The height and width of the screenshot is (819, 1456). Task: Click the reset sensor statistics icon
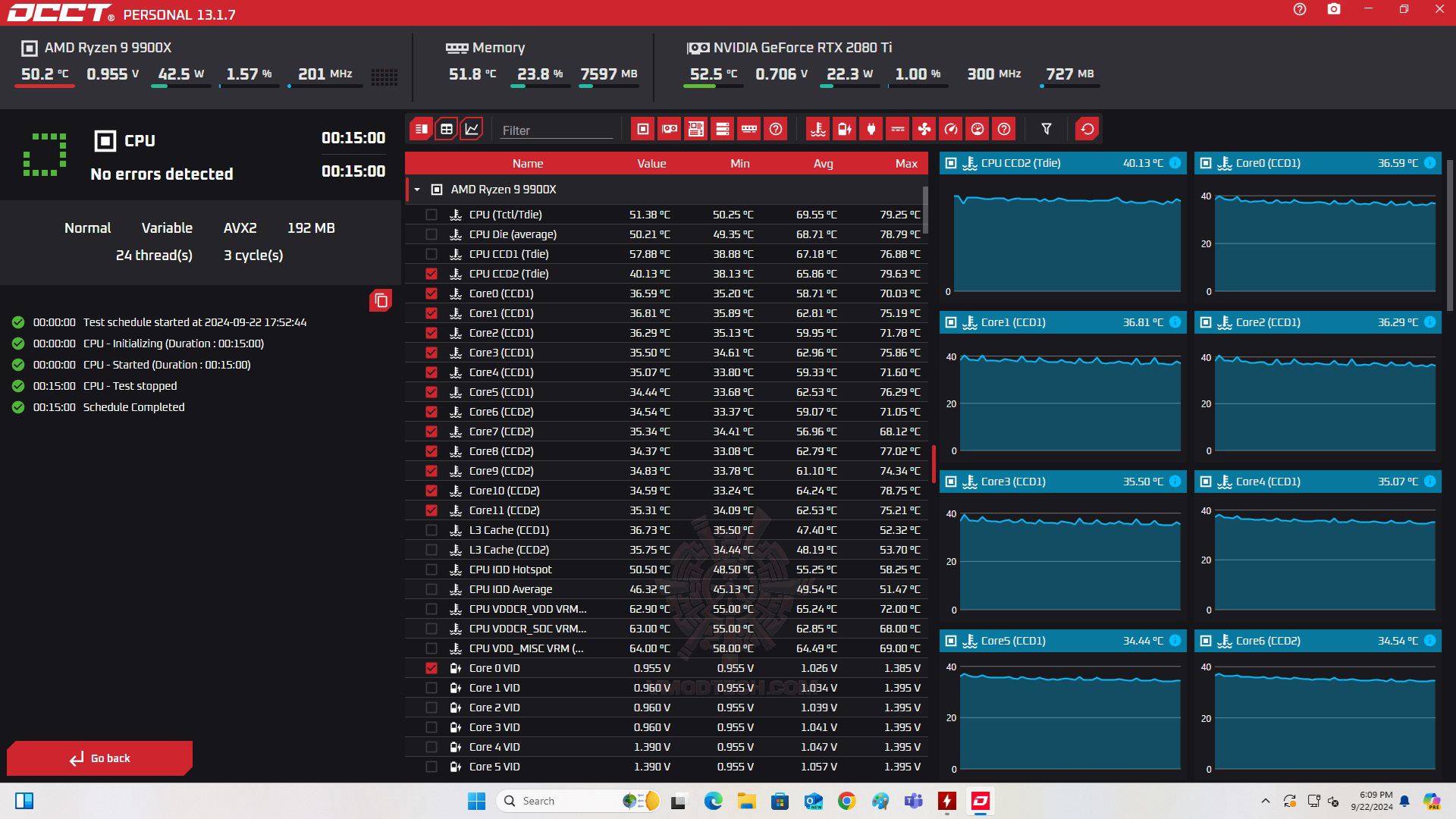[x=1087, y=129]
